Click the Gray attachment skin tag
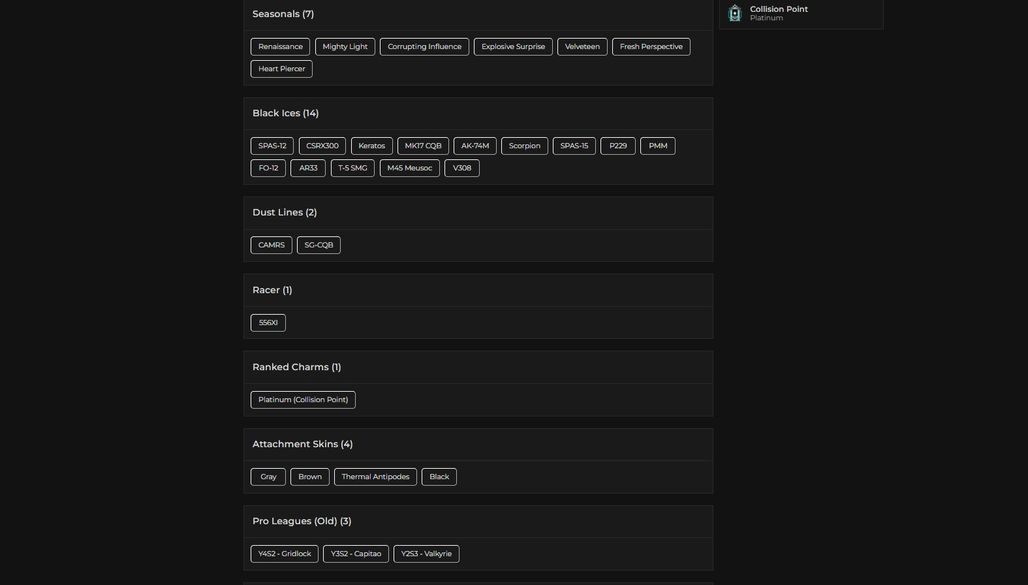The image size is (1028, 585). pyautogui.click(x=268, y=477)
